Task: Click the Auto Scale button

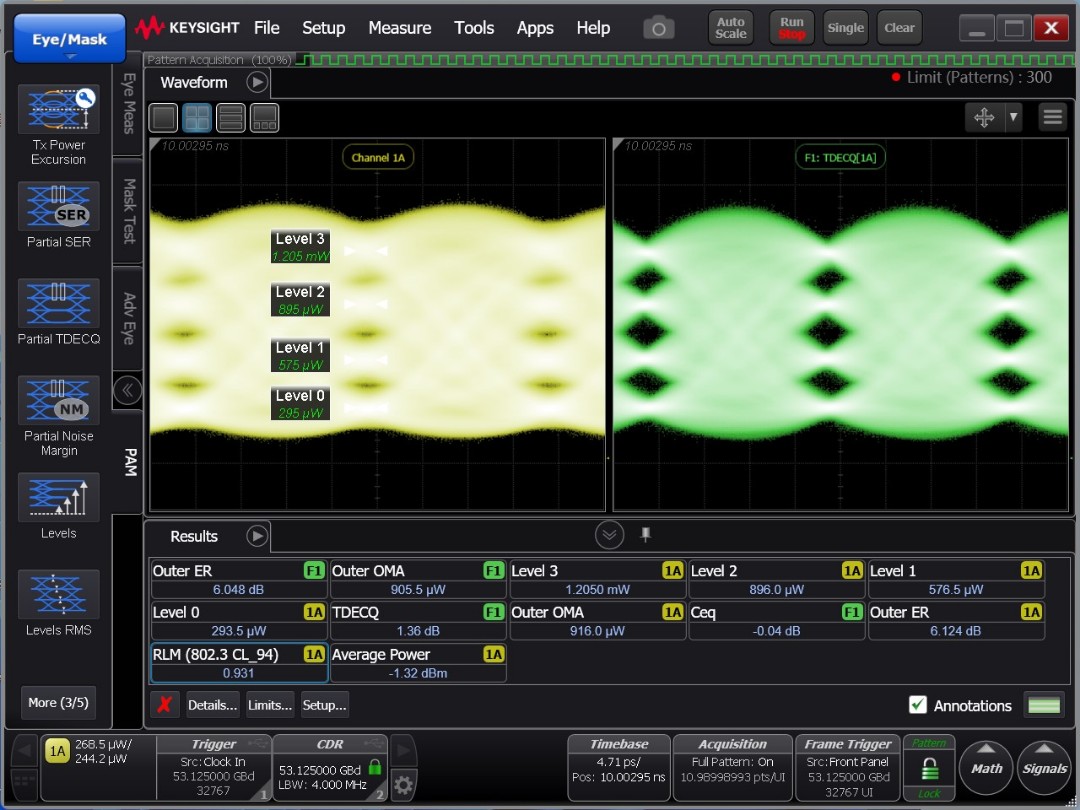Action: [731, 28]
